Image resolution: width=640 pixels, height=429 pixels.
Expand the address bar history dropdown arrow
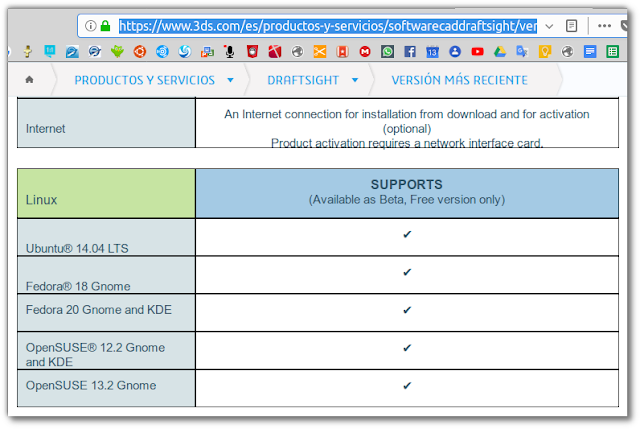[x=549, y=27]
